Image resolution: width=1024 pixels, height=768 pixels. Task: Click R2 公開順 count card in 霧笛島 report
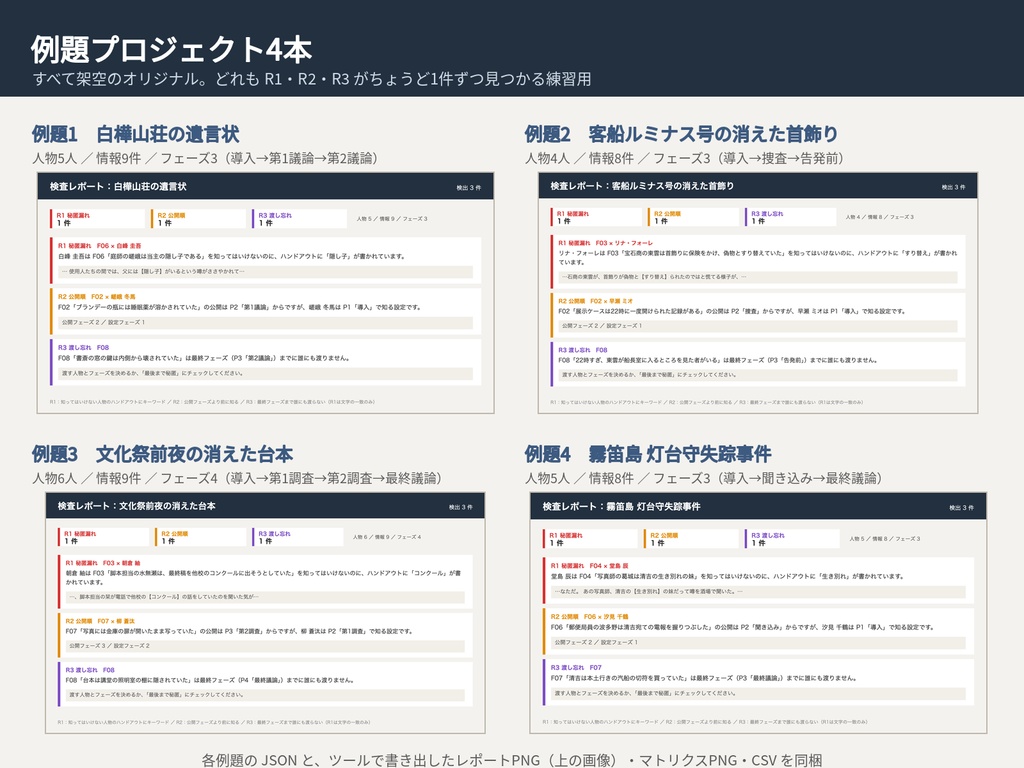691,539
